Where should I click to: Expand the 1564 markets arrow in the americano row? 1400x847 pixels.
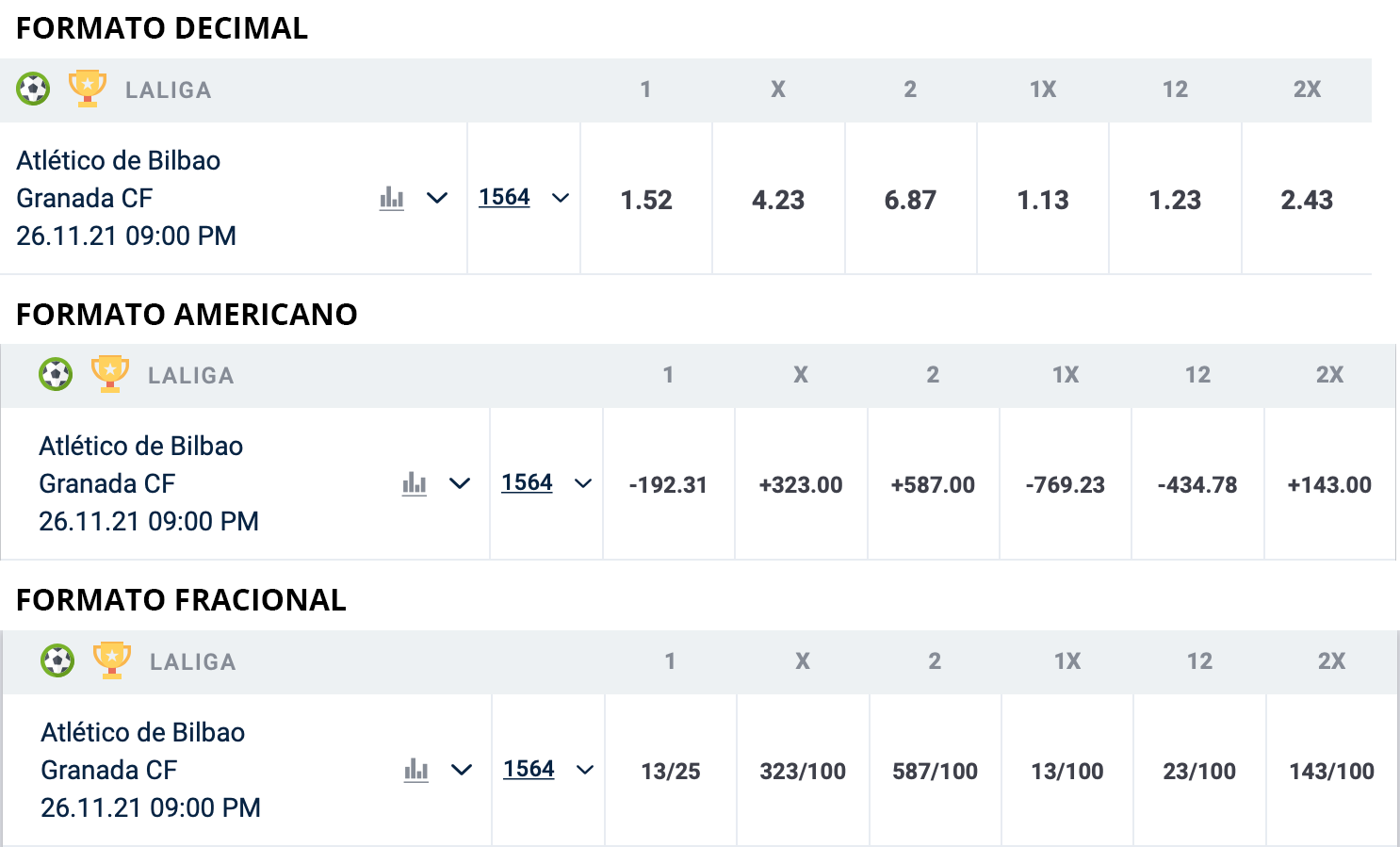tap(583, 483)
